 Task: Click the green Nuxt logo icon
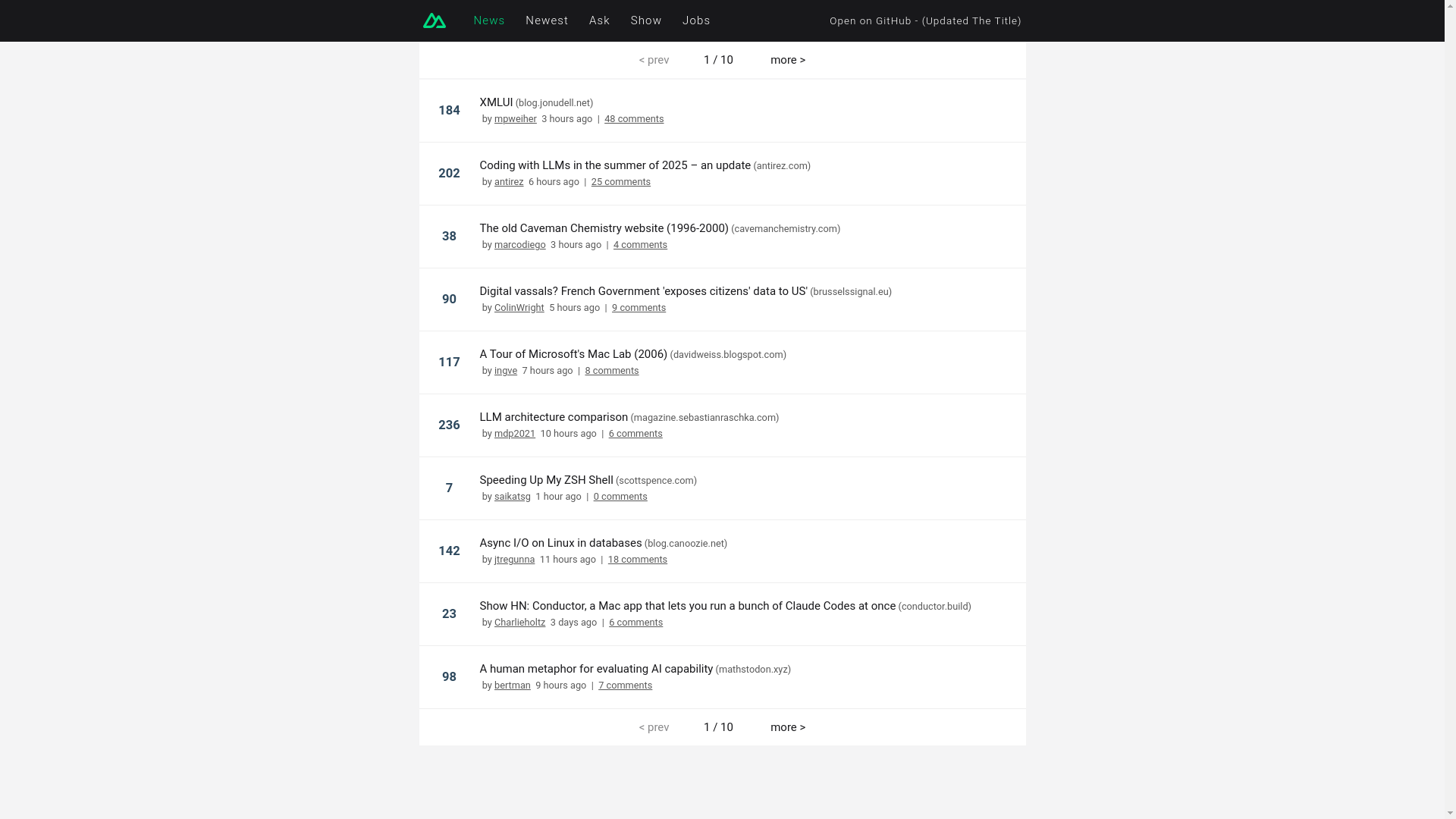(435, 20)
